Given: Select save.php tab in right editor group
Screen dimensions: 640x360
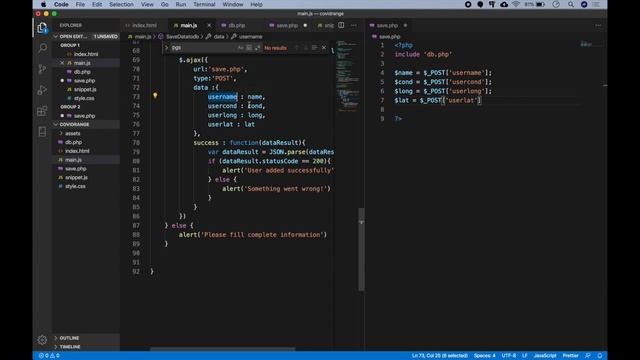Looking at the screenshot, I should 387,25.
